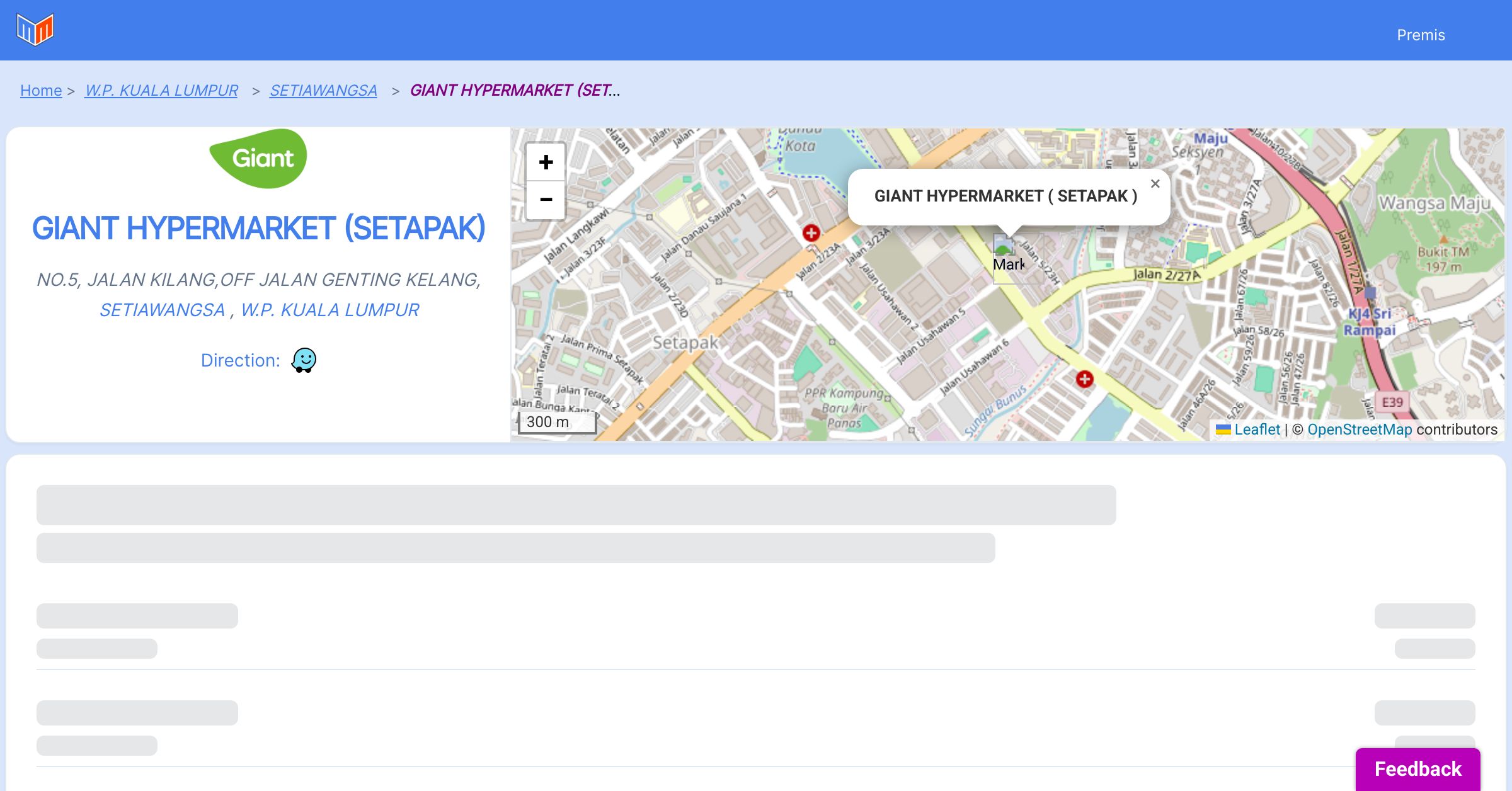Open SETIAWANGSA breadcrumb link

323,91
